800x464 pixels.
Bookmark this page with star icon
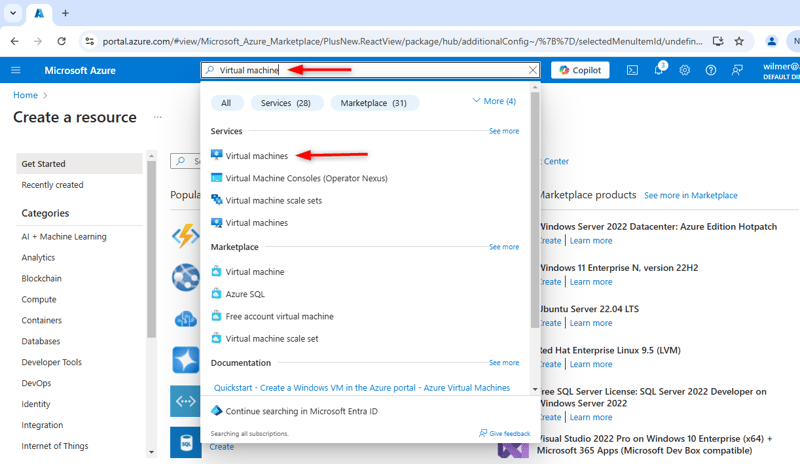[739, 41]
